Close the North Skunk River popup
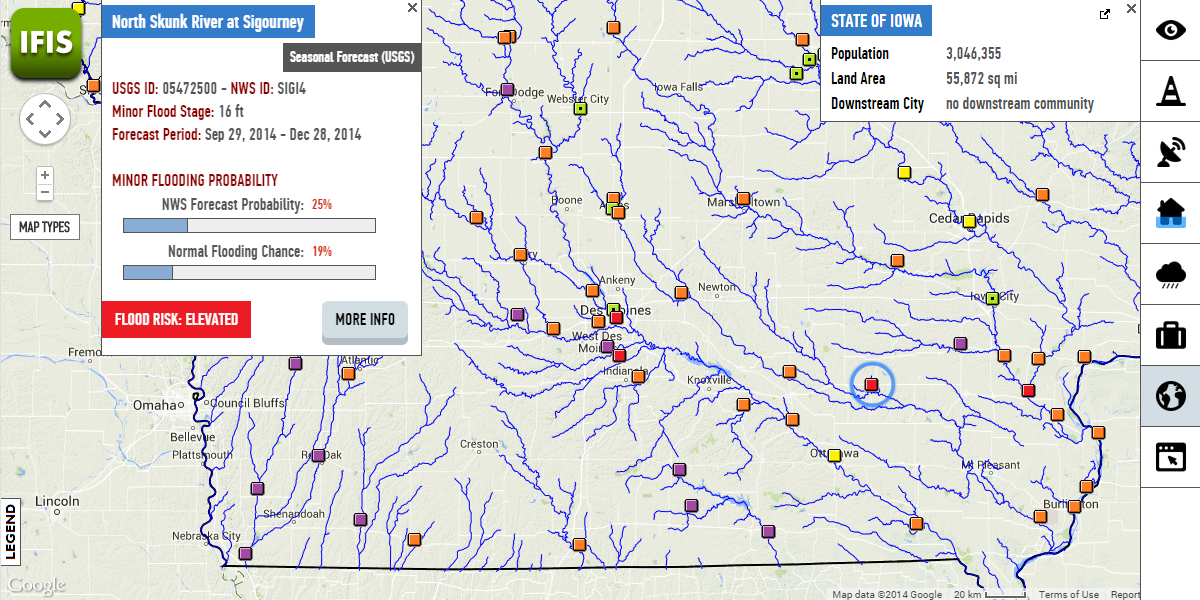 (412, 8)
